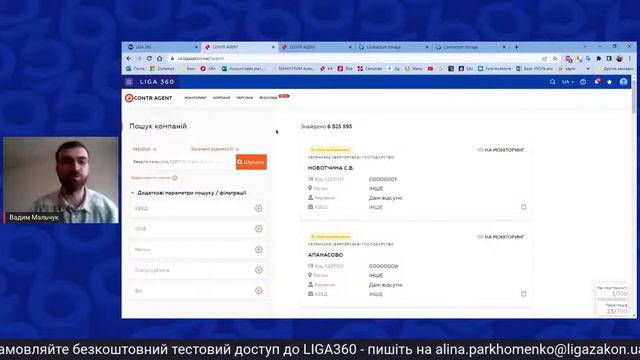Click the browser address bar URL
This screenshot has height=360, width=640.
click(201, 59)
